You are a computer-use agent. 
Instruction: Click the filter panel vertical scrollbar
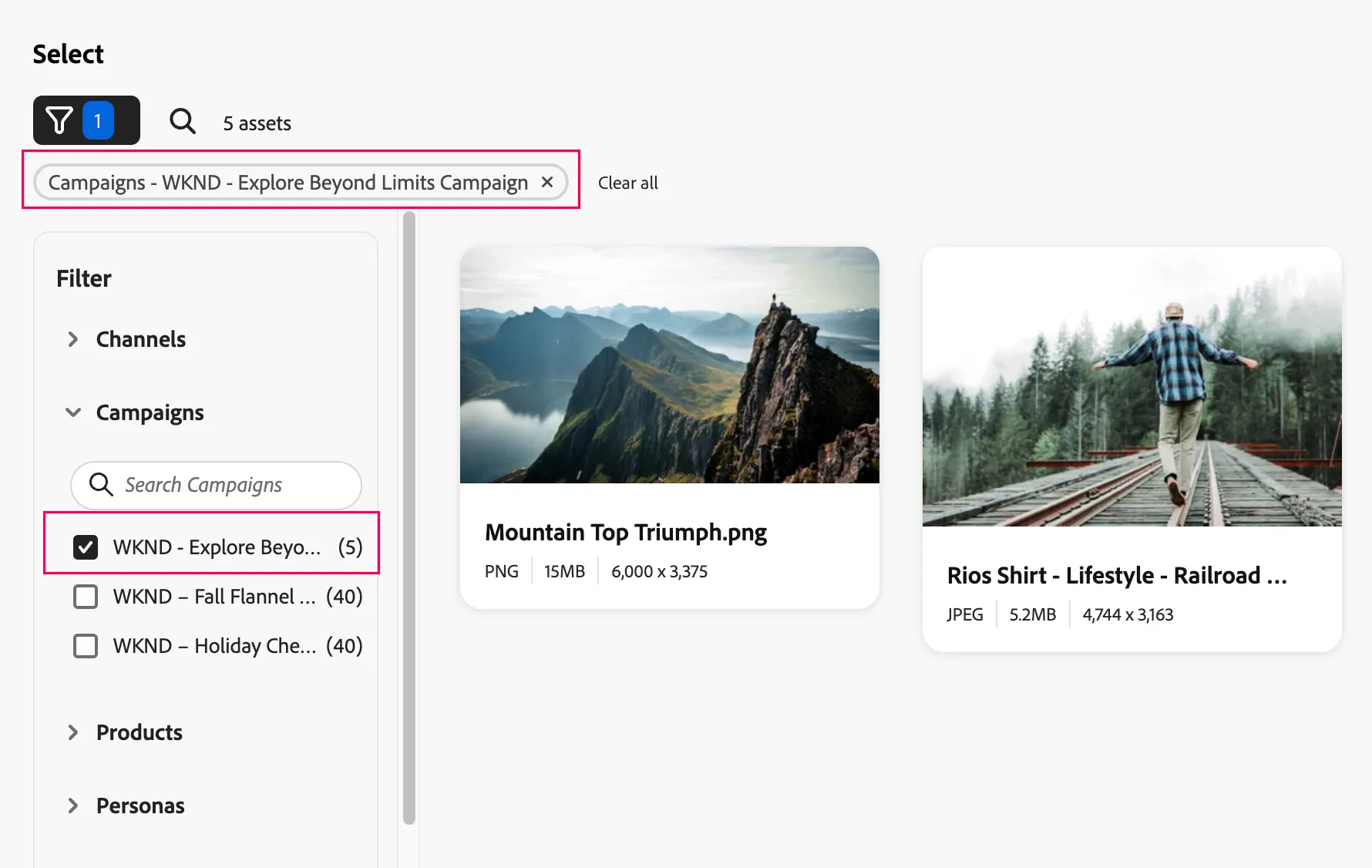click(x=409, y=518)
